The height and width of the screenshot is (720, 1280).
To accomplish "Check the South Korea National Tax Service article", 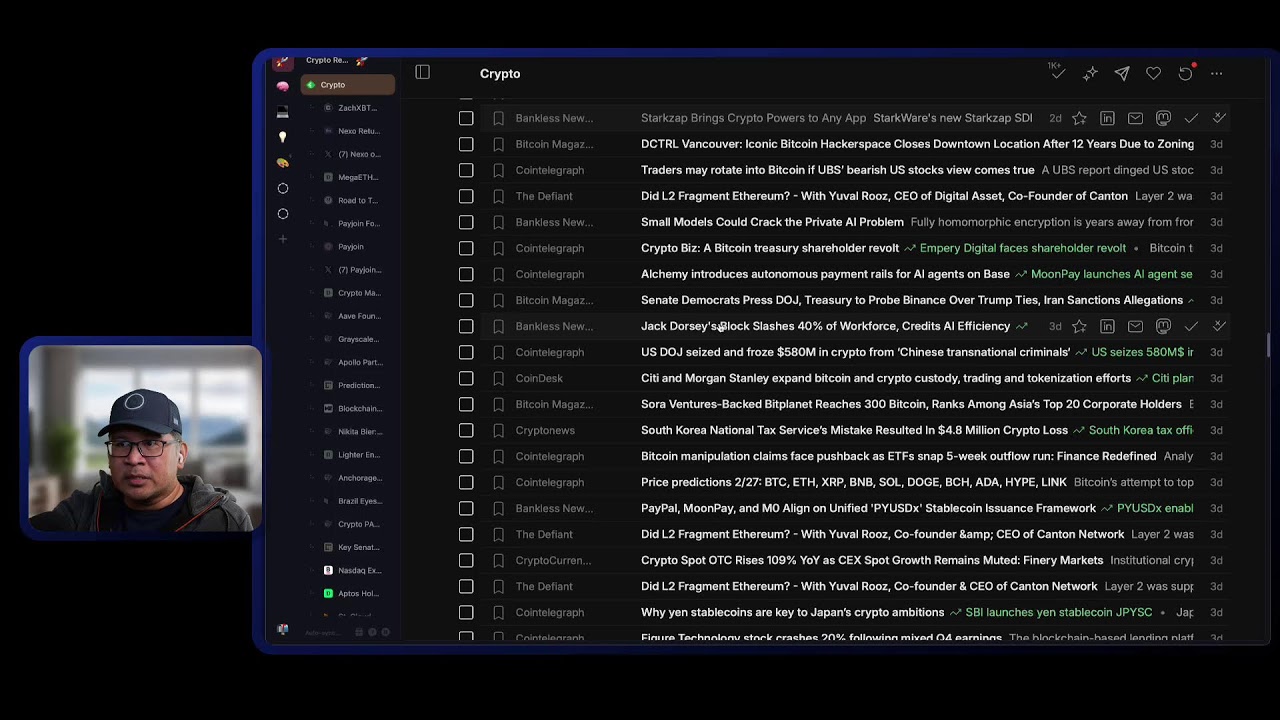I will pos(466,430).
